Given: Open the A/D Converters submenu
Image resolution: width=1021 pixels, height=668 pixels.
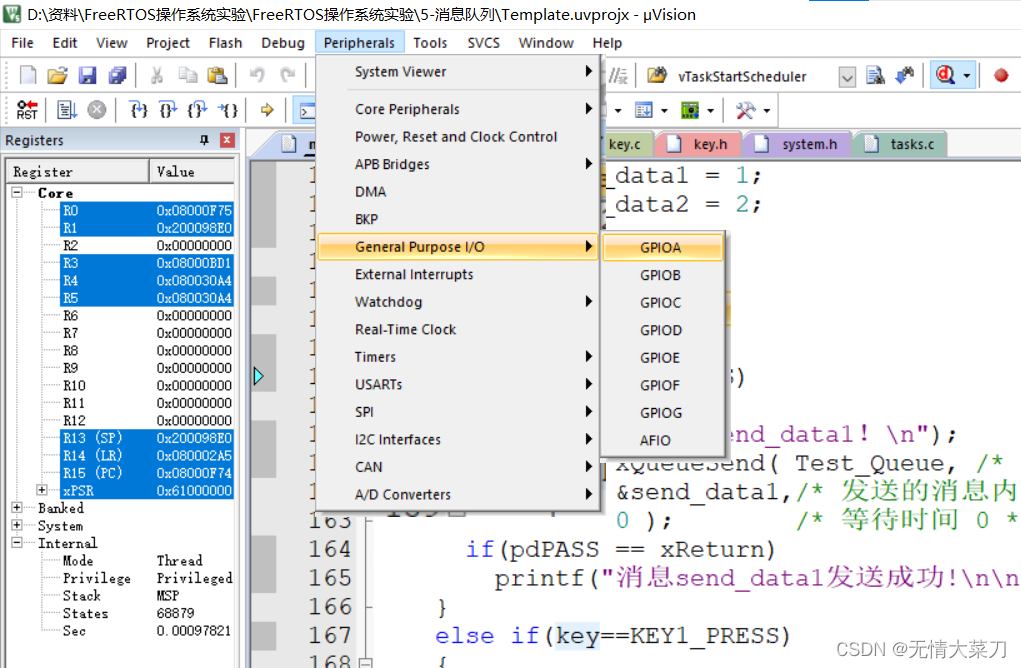Looking at the screenshot, I should tap(457, 494).
